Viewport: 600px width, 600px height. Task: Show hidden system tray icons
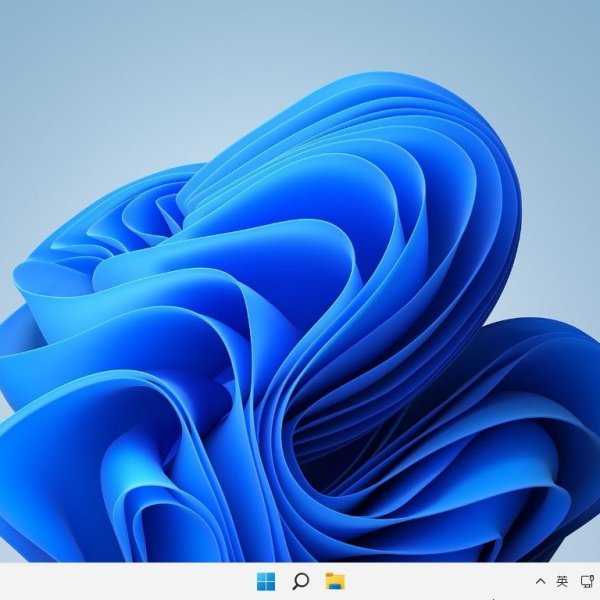pos(540,581)
